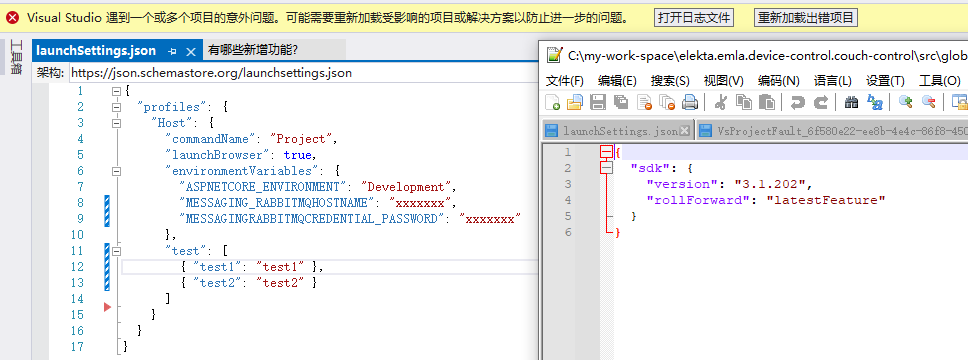The height and width of the screenshot is (360, 968).
Task: Click New file icon in Notepad++ toolbar
Action: tap(553, 103)
